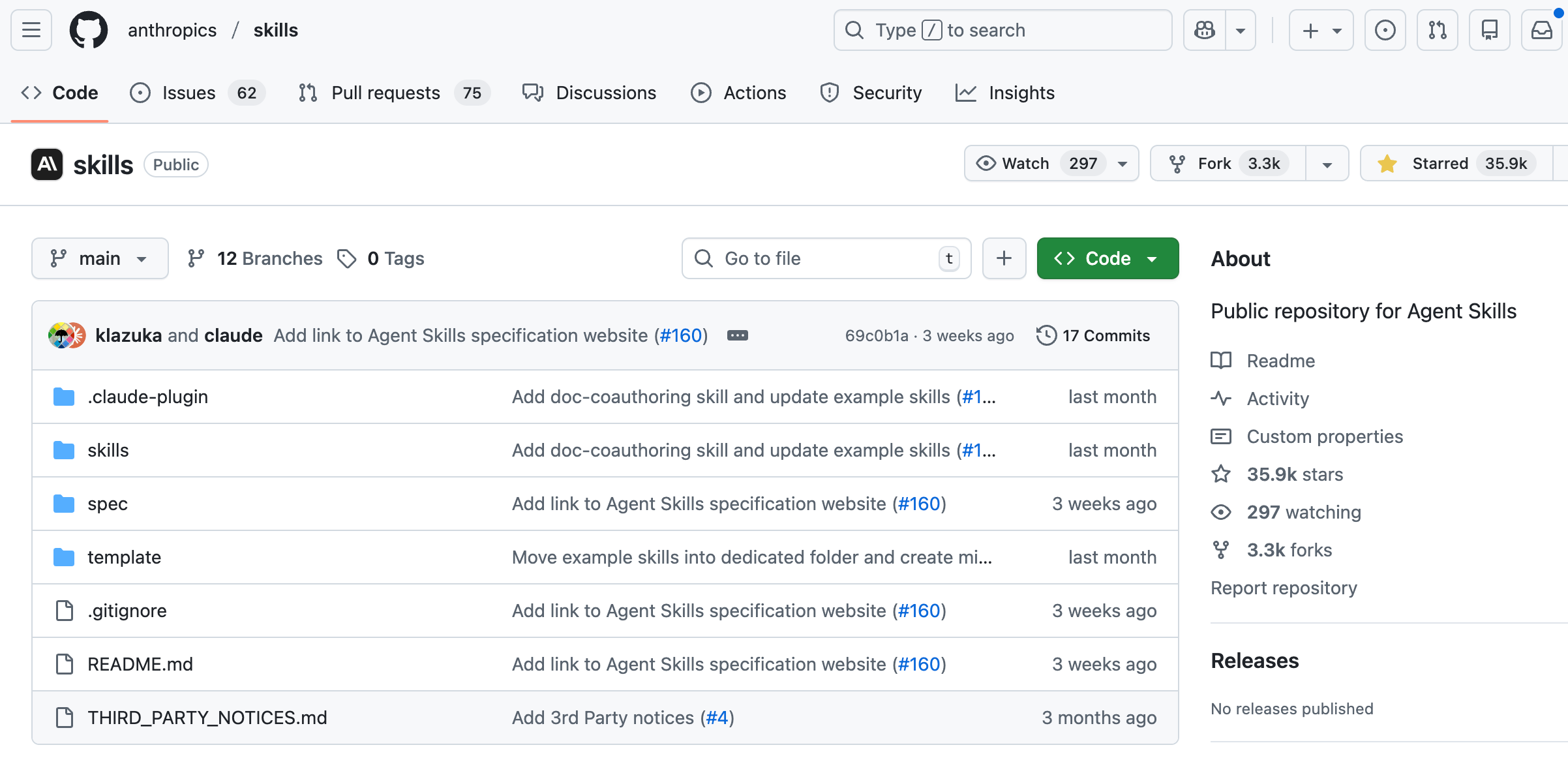Viewport: 1568px width, 758px height.
Task: Click the add file plus button
Action: 1004,258
